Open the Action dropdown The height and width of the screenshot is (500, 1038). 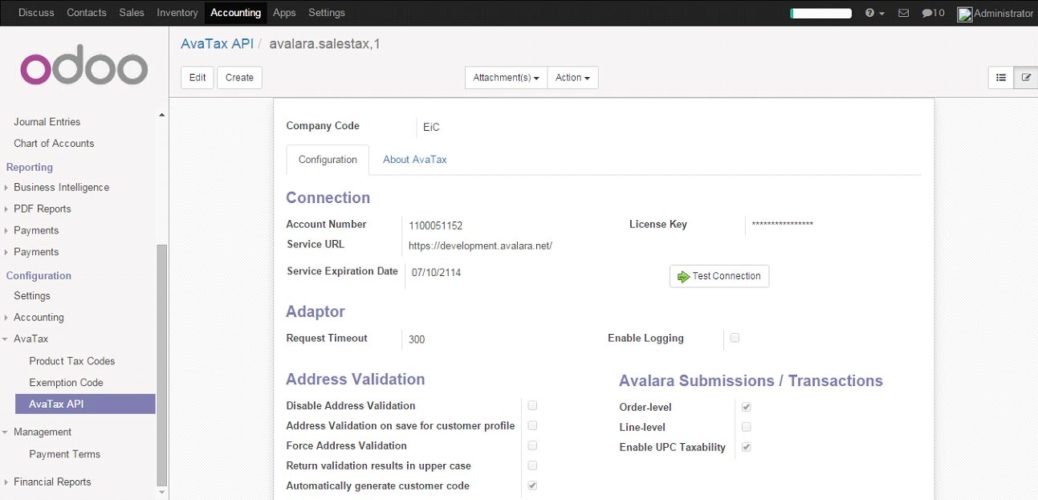pyautogui.click(x=573, y=77)
